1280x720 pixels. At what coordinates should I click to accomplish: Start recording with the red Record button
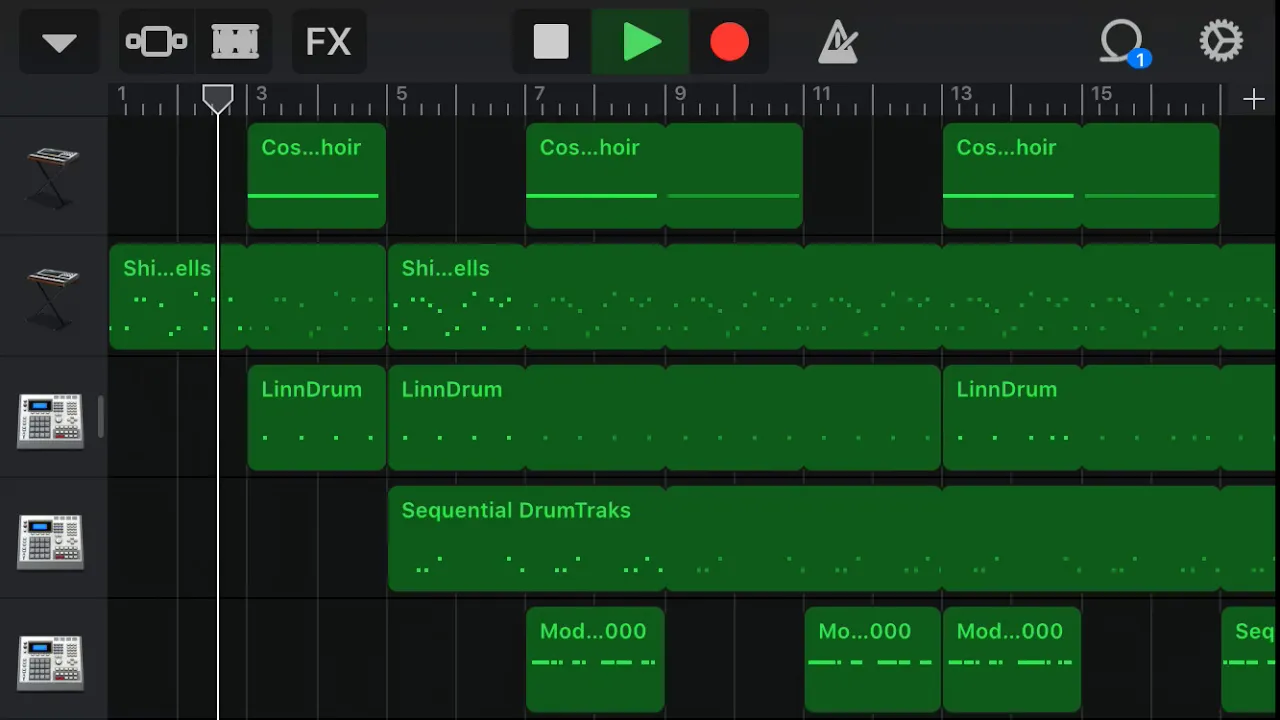(729, 42)
